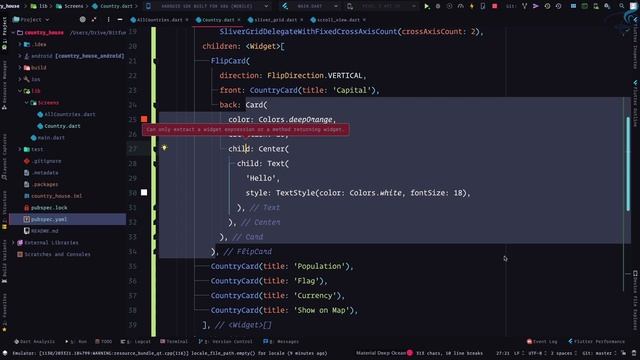The width and height of the screenshot is (640, 360).
Task: Open the Version Control tool window
Action: pyautogui.click(x=225, y=341)
